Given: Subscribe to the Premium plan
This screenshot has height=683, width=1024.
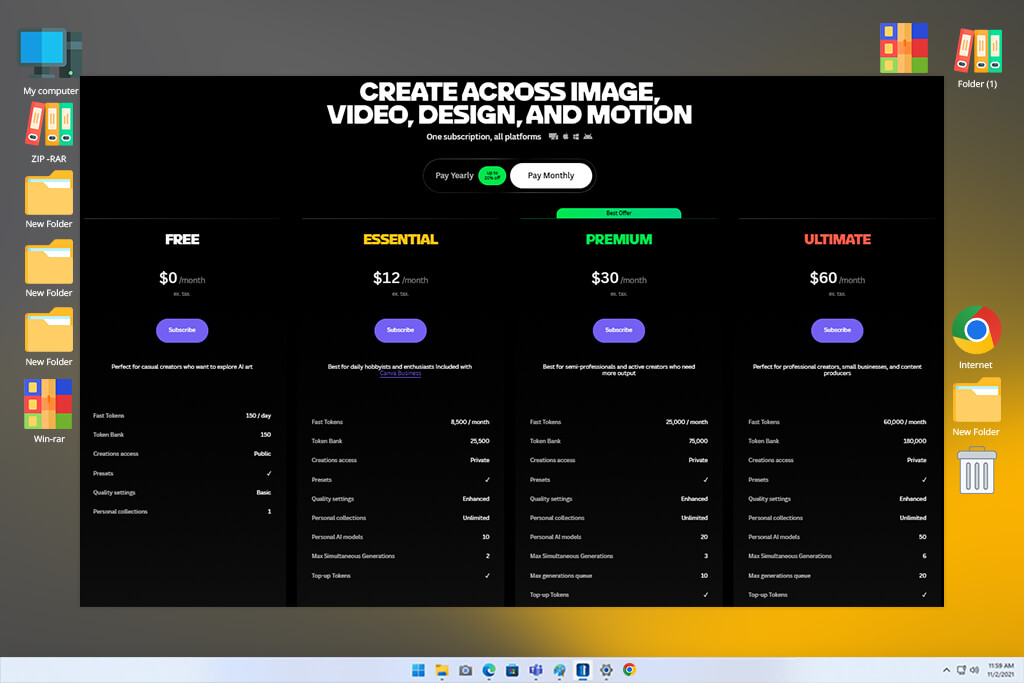Looking at the screenshot, I should pos(618,330).
